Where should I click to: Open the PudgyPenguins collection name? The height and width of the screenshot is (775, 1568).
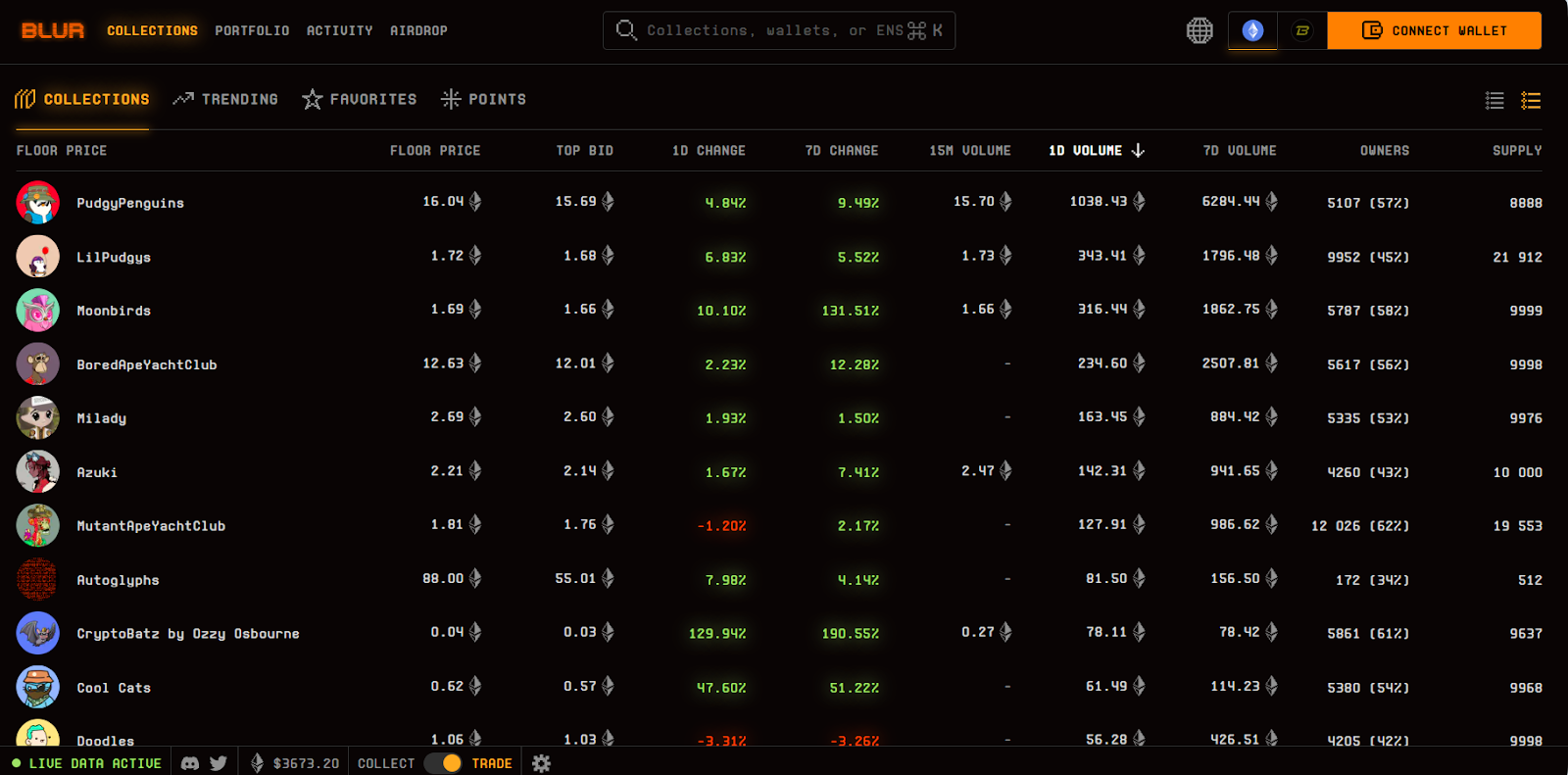[x=130, y=203]
